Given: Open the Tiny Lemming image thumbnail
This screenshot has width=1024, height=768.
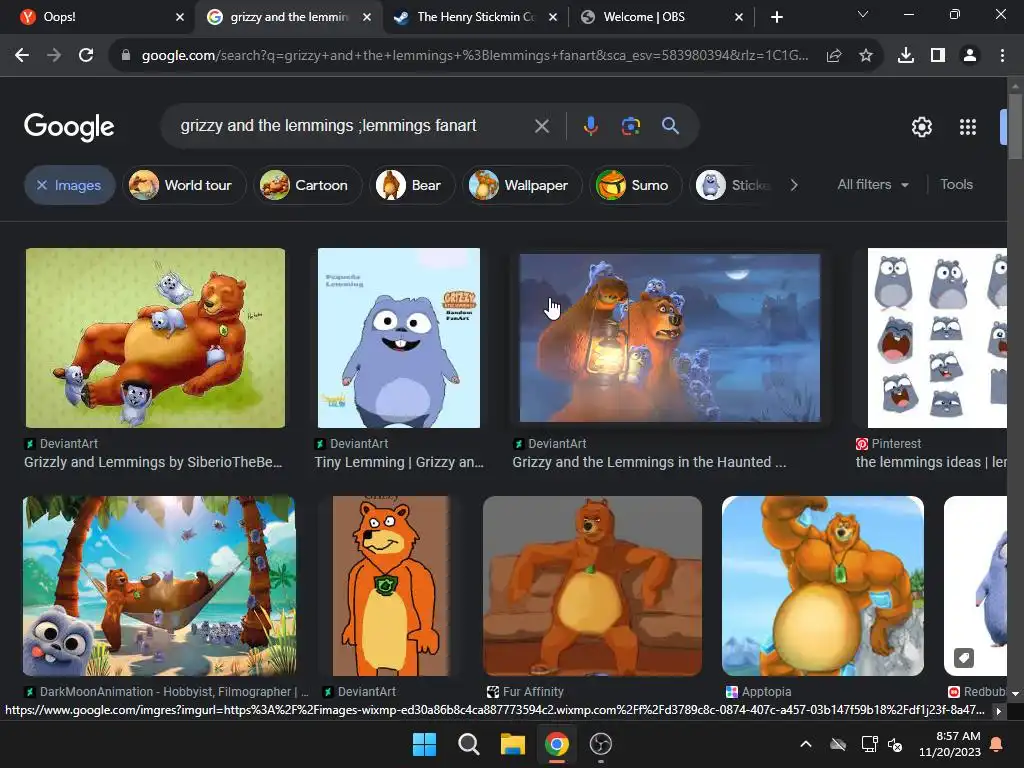Looking at the screenshot, I should click(398, 338).
